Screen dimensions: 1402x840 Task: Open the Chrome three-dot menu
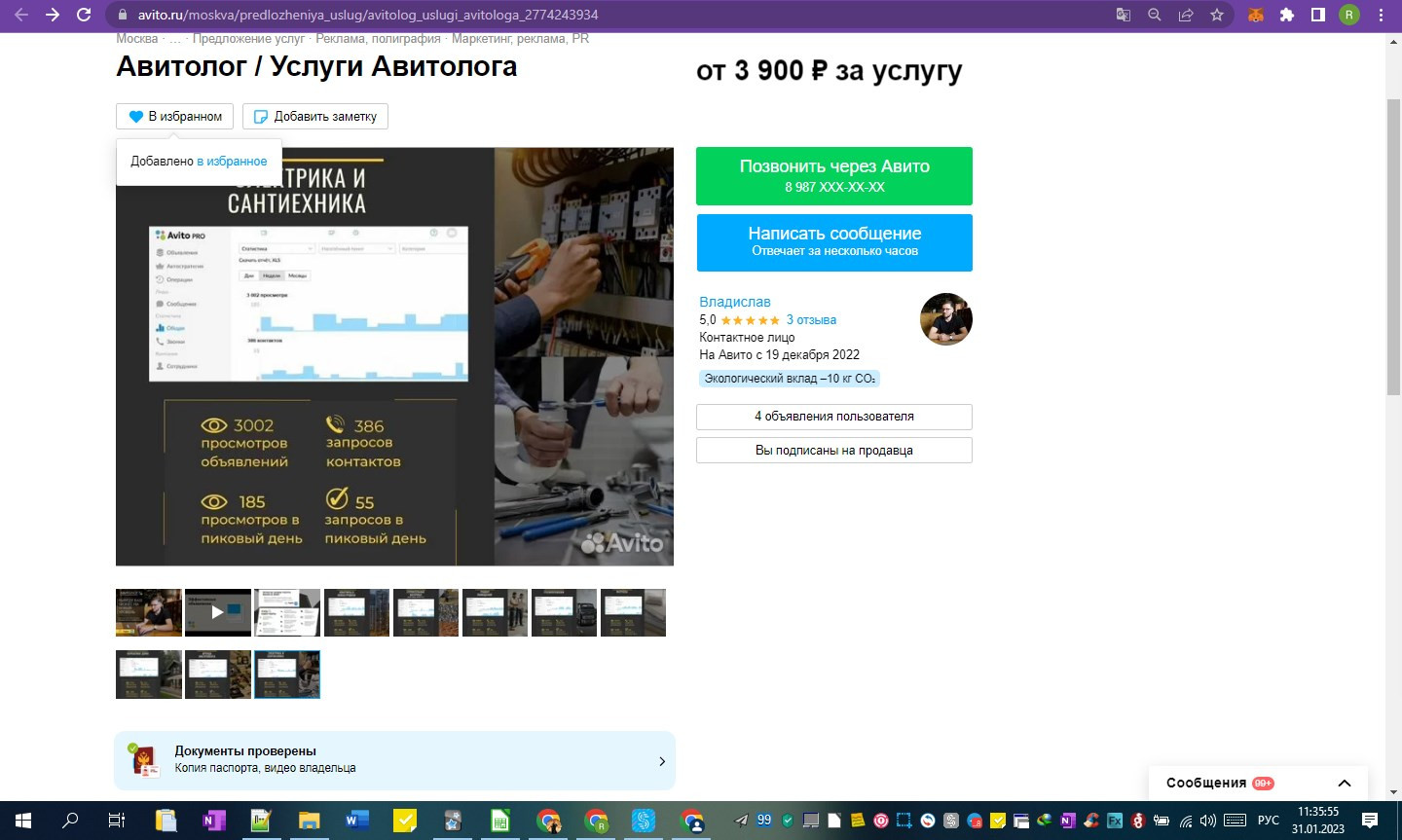click(1381, 15)
